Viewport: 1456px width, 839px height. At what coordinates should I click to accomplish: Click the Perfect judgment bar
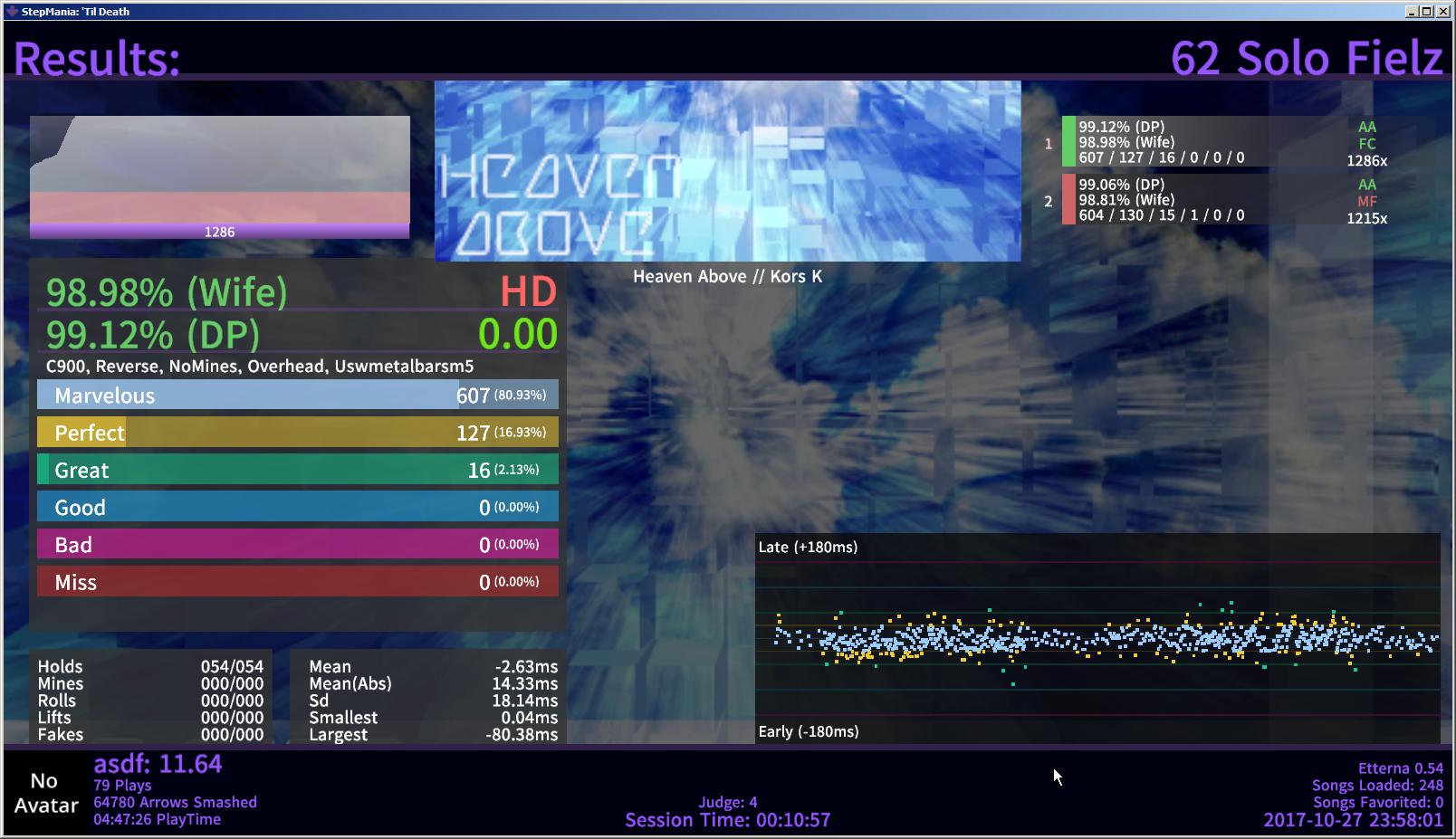[297, 433]
